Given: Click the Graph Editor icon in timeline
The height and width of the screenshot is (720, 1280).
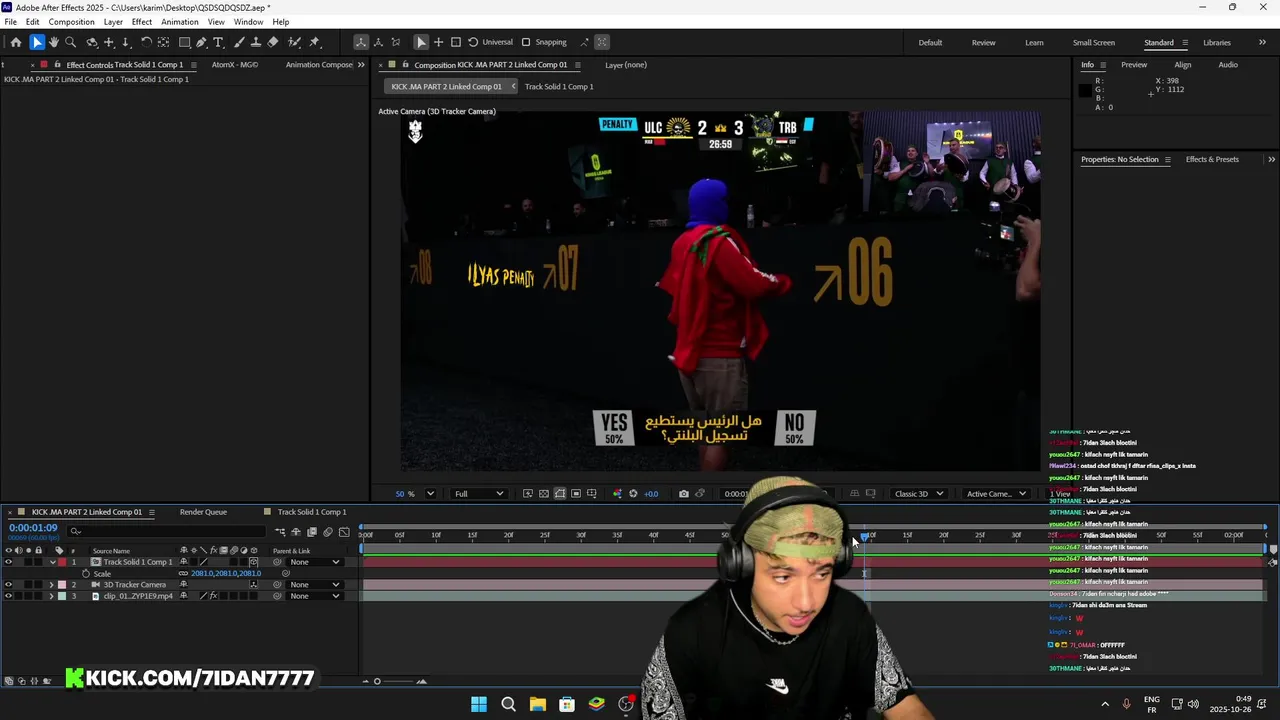Looking at the screenshot, I should (344, 532).
